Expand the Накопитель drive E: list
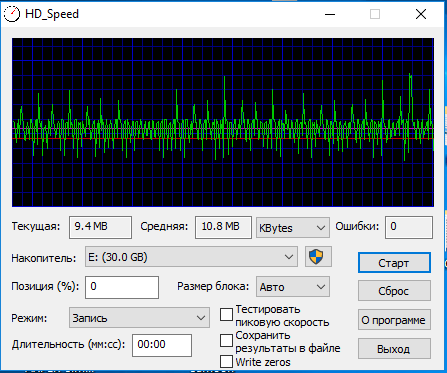447x373 pixels. click(x=191, y=257)
